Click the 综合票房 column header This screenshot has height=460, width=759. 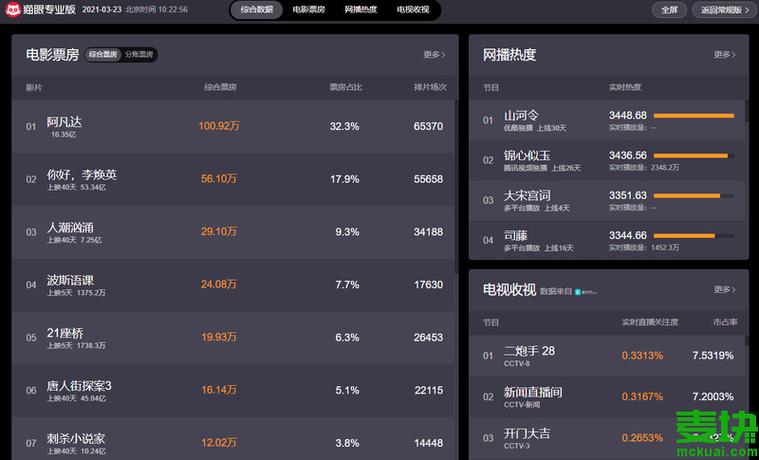pos(220,87)
